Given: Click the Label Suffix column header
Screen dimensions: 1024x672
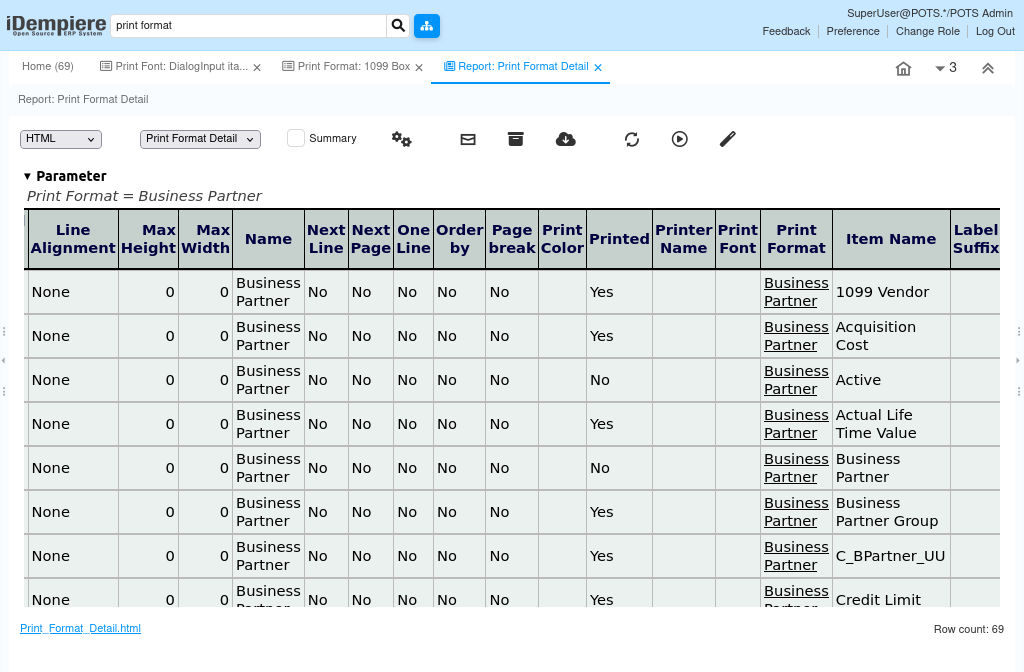Looking at the screenshot, I should point(976,239).
